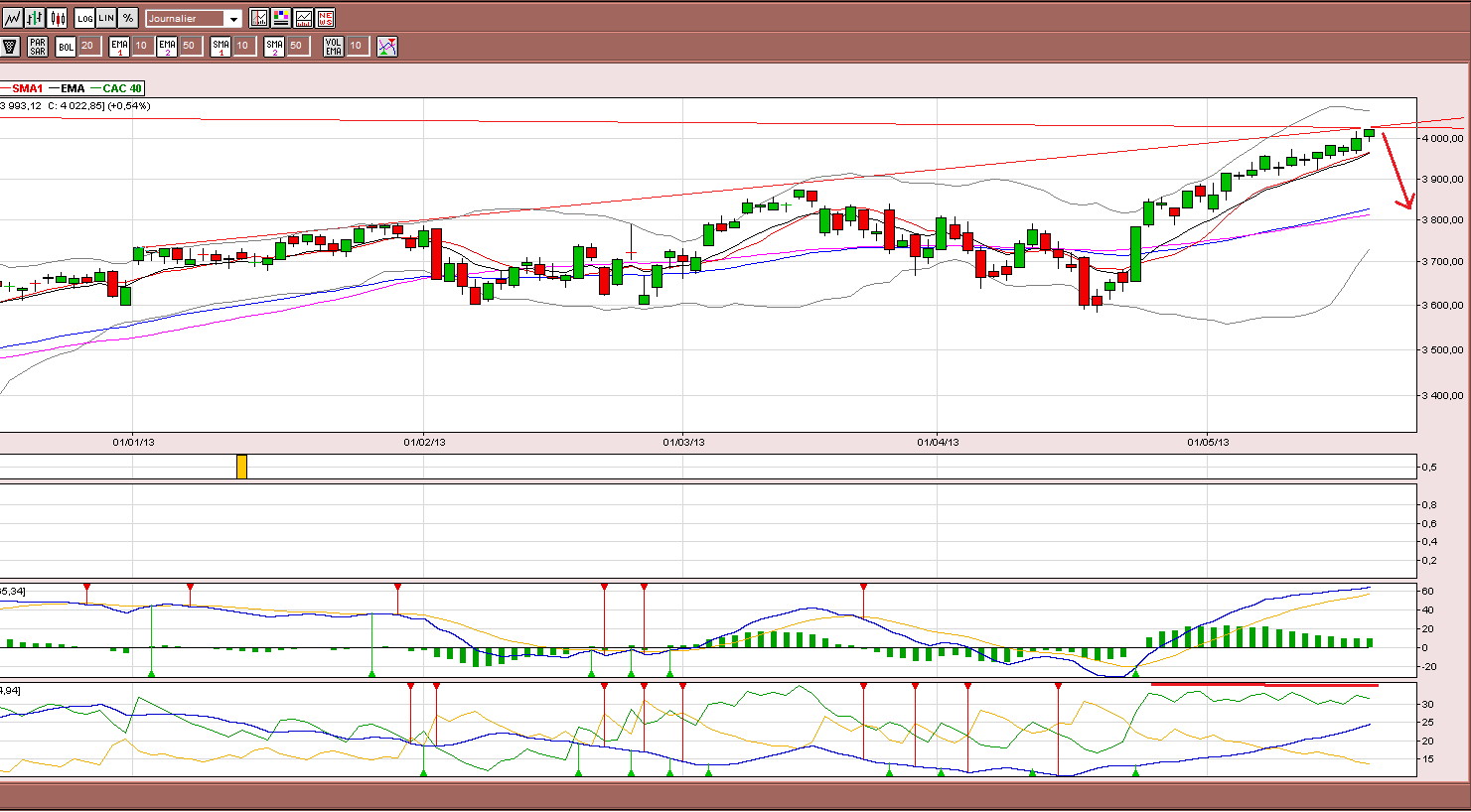
Task: Open the NEWS icon
Action: [x=325, y=18]
